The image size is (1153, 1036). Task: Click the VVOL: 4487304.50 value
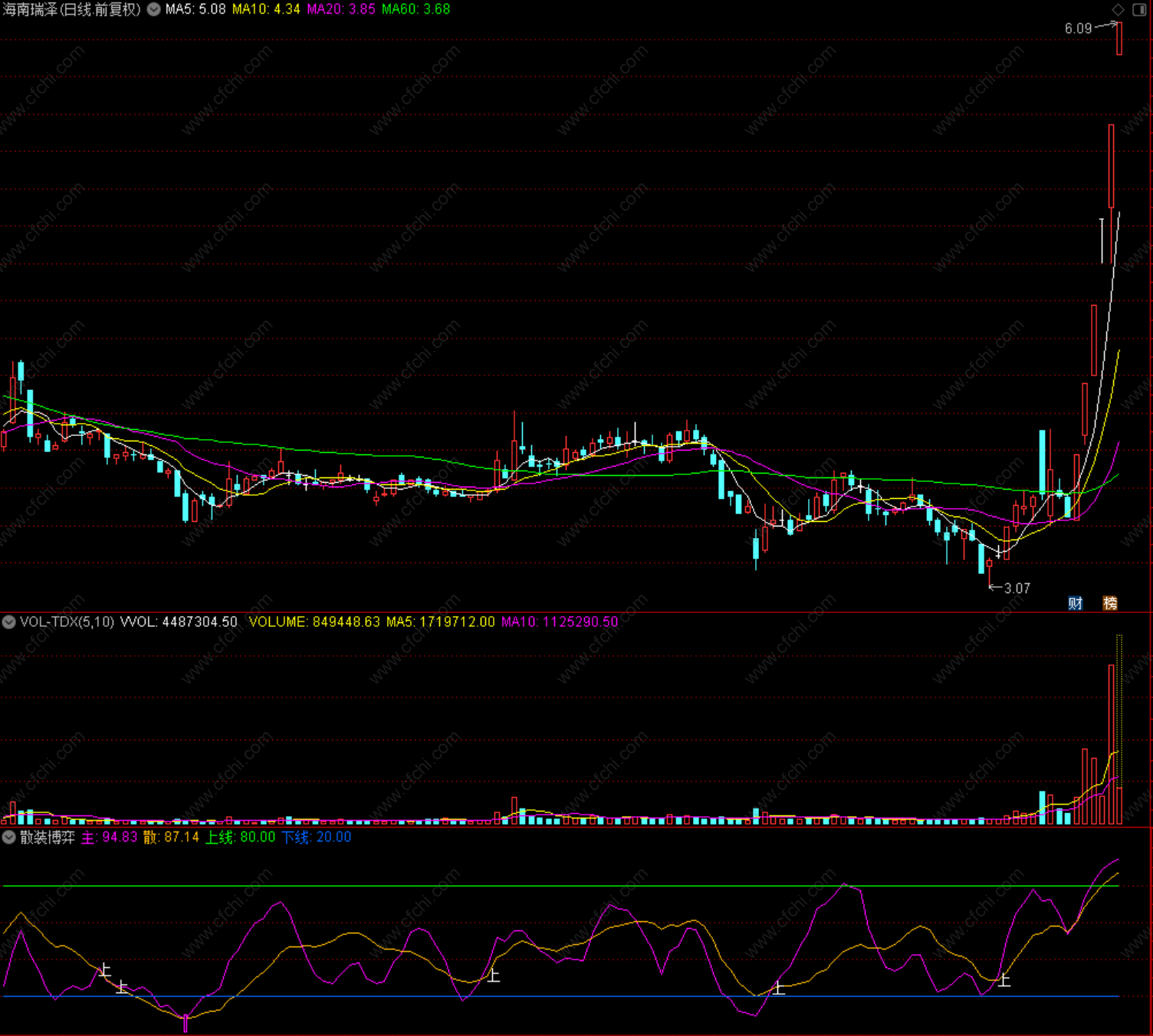pos(179,621)
